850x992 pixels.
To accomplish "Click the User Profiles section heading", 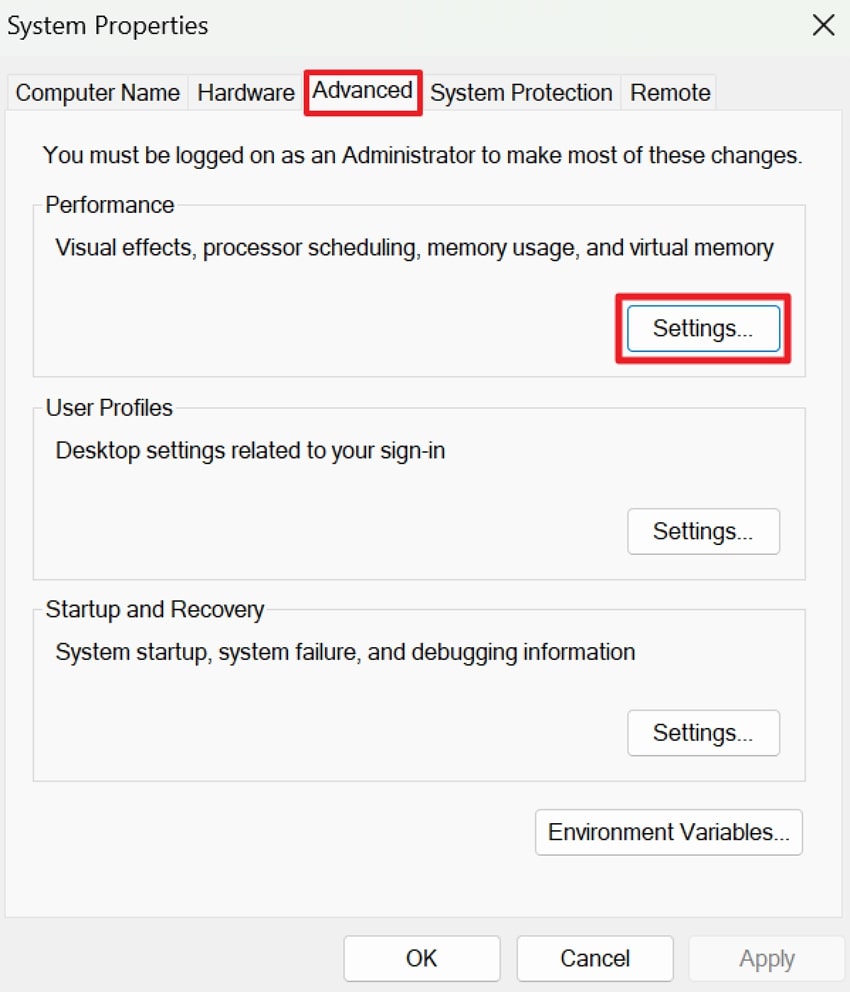I will [x=107, y=408].
